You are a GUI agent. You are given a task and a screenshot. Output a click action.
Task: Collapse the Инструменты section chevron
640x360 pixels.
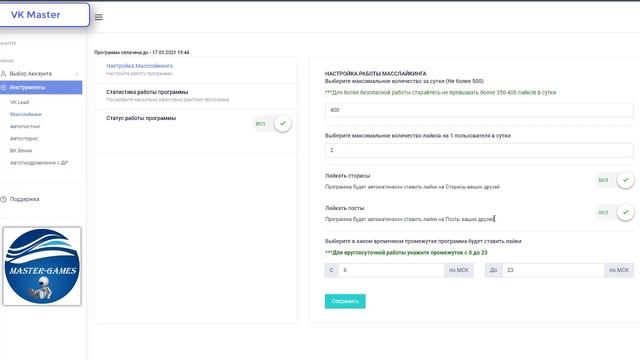77,87
